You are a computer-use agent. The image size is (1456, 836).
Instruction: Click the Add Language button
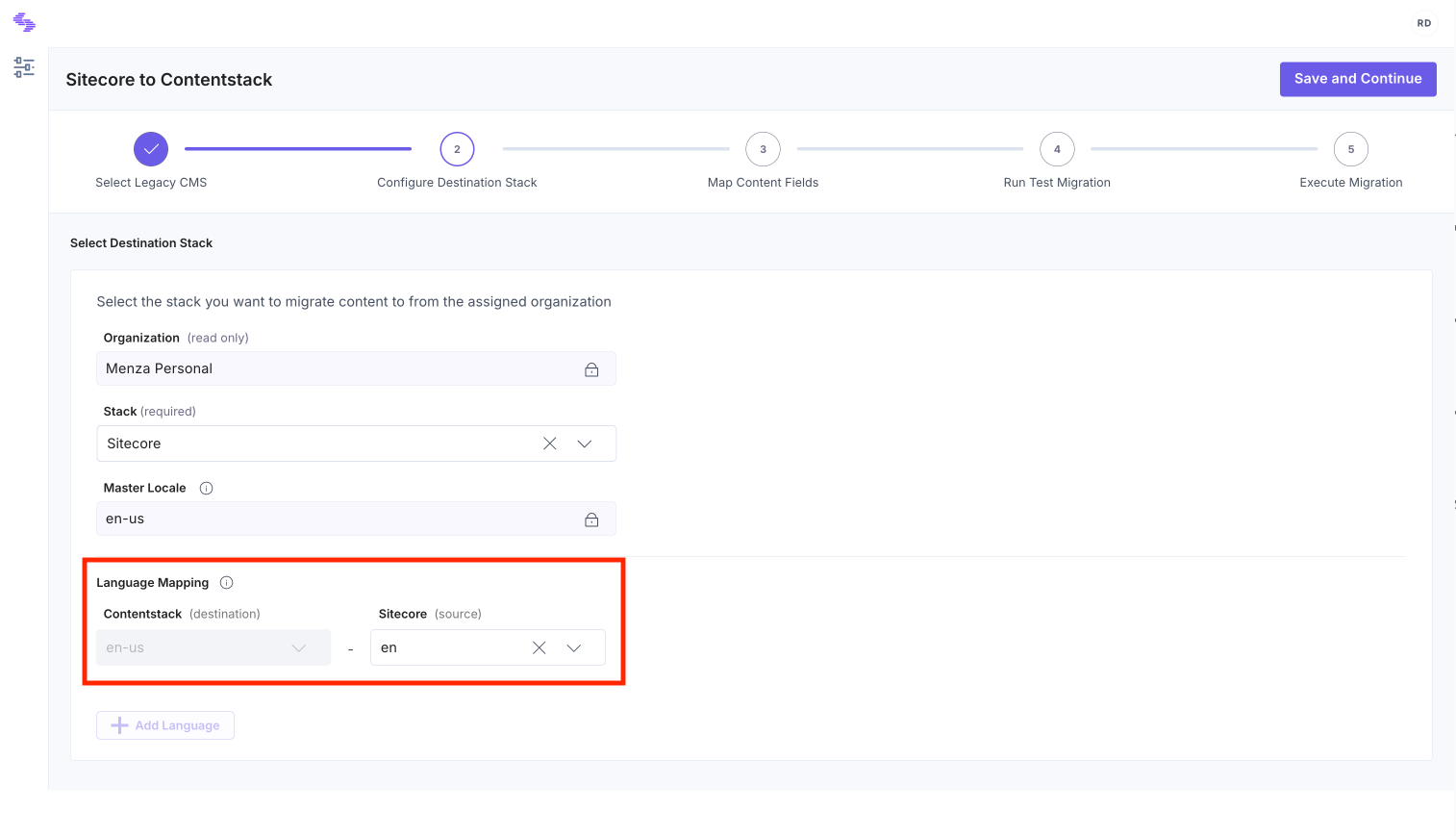[x=165, y=725]
